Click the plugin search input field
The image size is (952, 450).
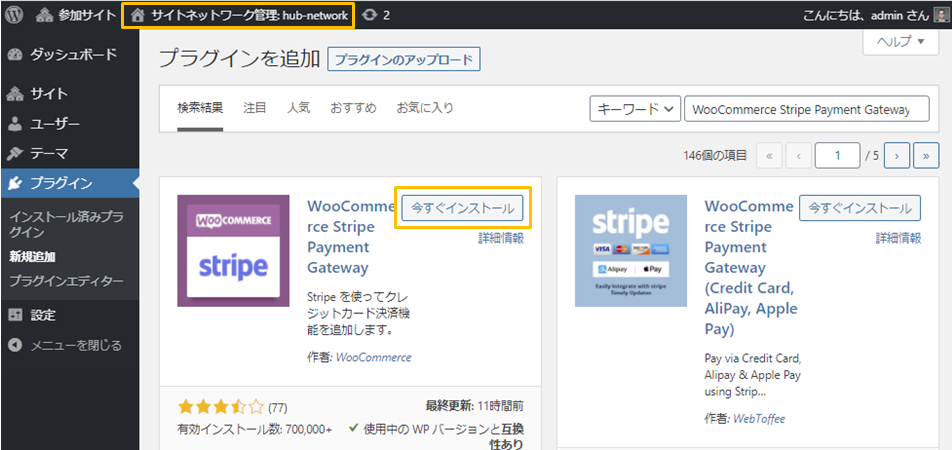806,109
